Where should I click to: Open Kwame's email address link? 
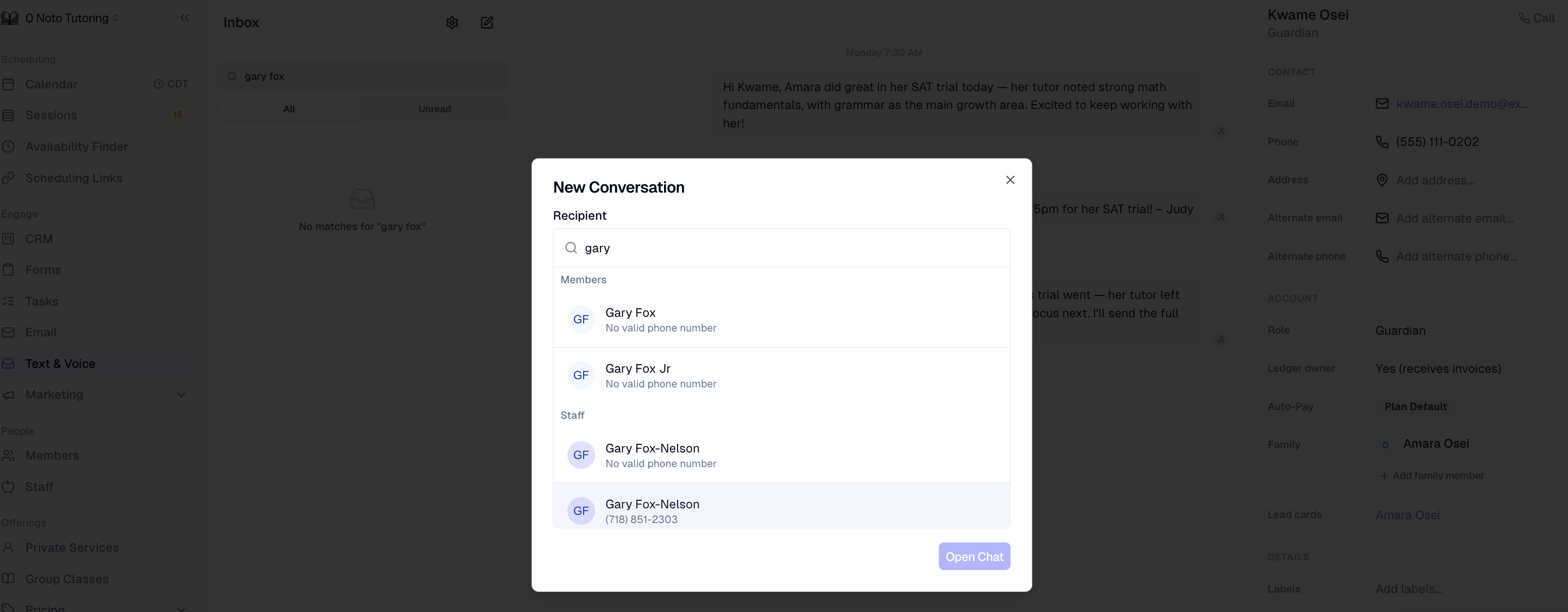1462,104
